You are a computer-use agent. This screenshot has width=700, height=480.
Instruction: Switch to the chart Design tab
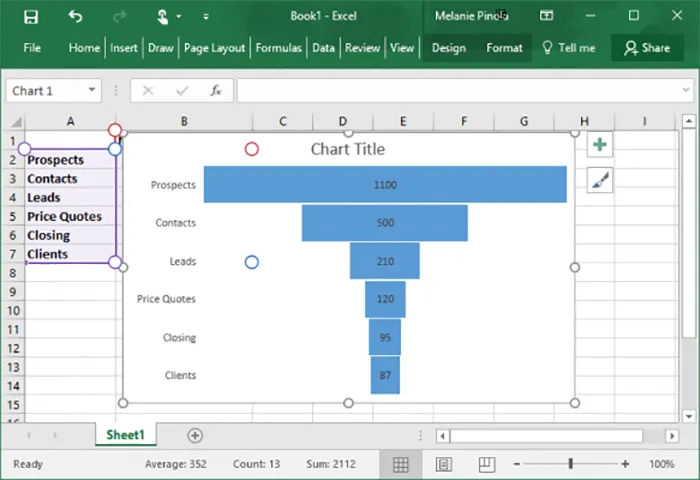click(x=448, y=48)
